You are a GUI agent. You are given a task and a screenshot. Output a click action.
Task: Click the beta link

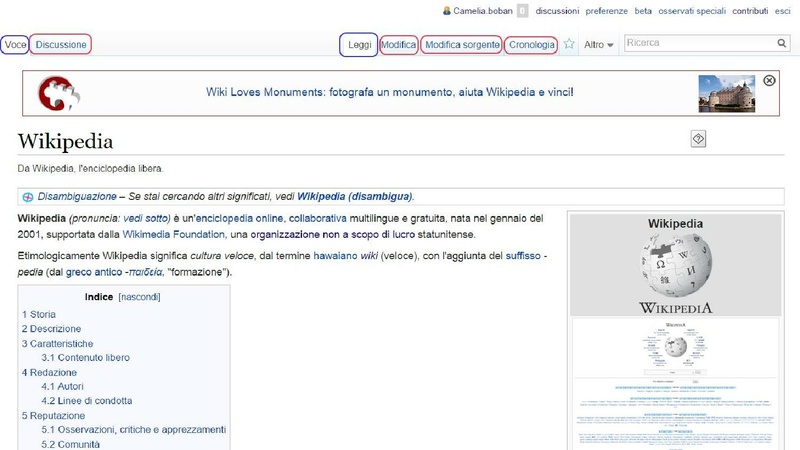tap(643, 11)
